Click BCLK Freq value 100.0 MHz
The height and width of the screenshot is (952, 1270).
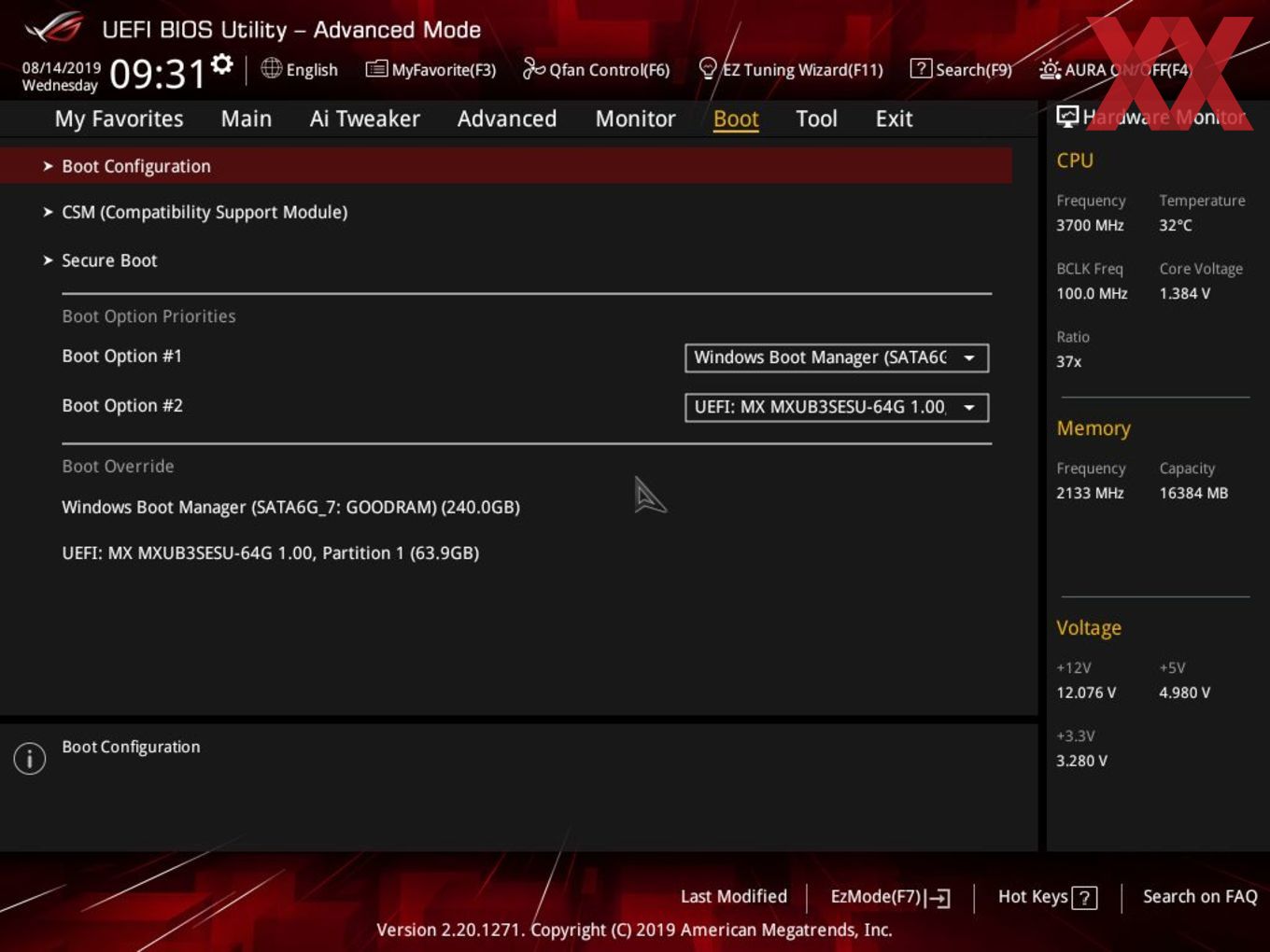(x=1092, y=293)
